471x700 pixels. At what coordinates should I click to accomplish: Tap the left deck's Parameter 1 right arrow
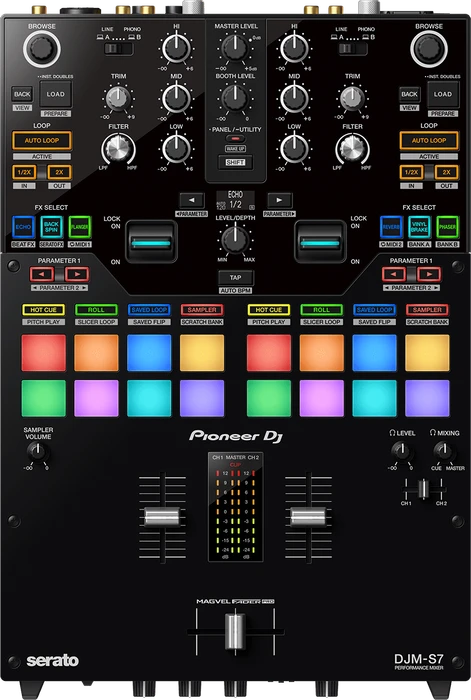[x=77, y=274]
